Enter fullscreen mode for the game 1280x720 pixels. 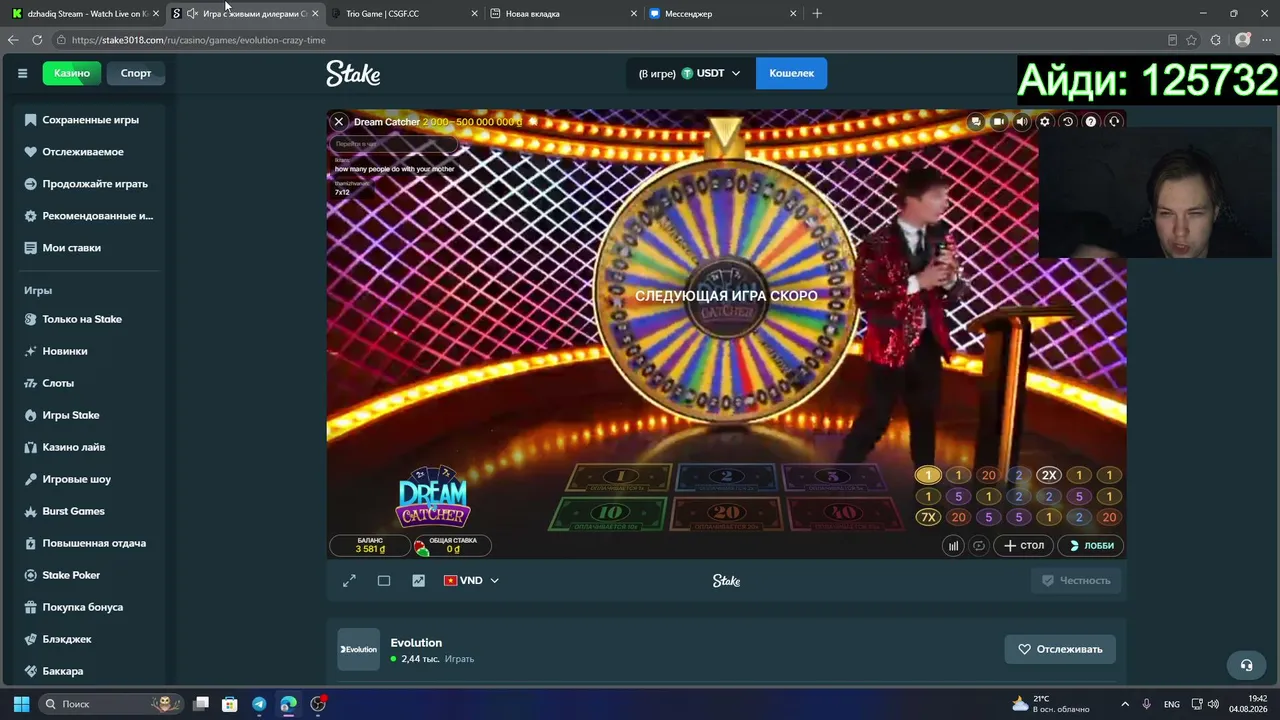(x=349, y=580)
